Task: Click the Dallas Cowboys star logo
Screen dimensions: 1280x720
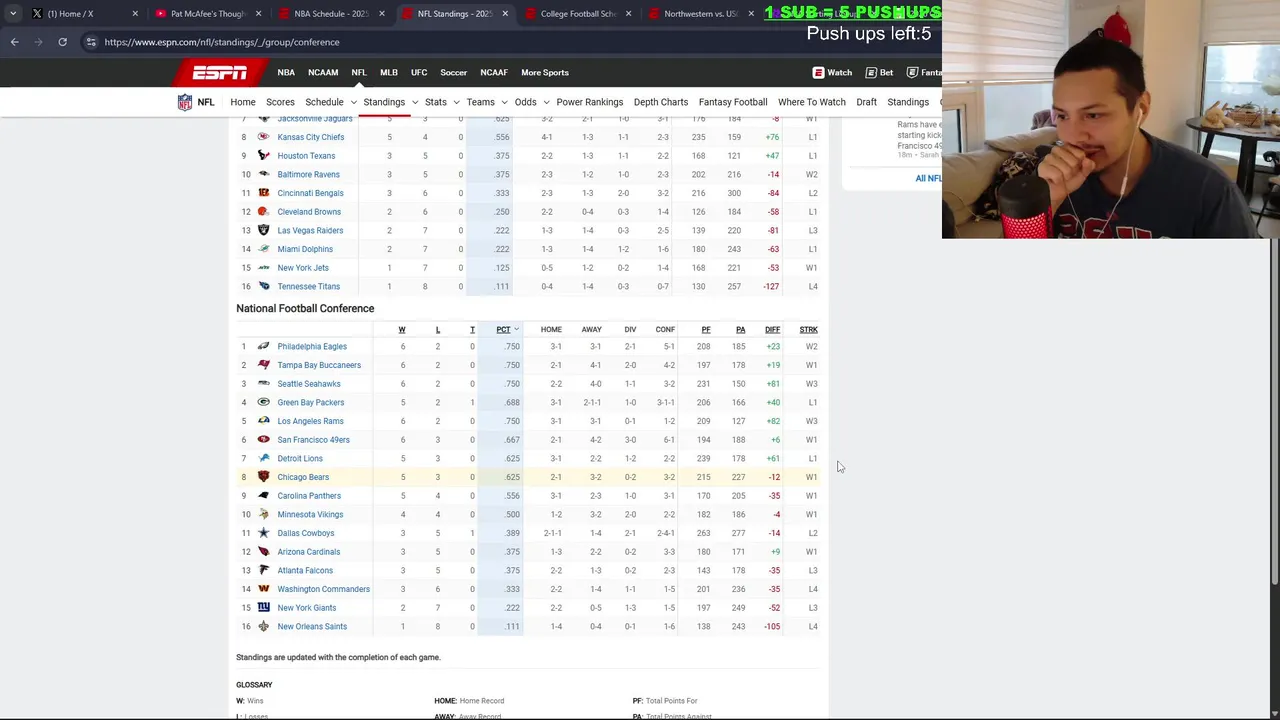Action: pyautogui.click(x=264, y=533)
